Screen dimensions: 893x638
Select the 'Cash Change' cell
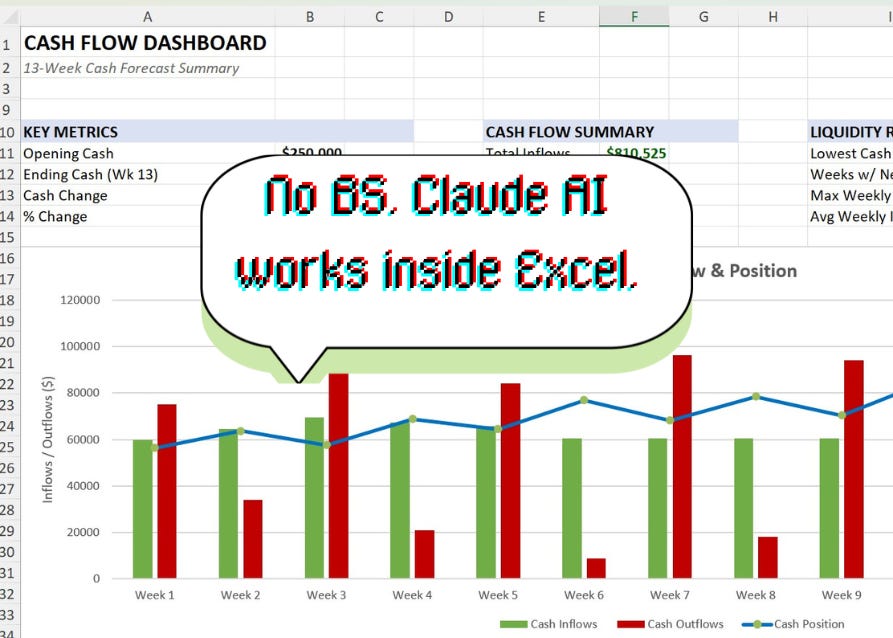point(65,195)
